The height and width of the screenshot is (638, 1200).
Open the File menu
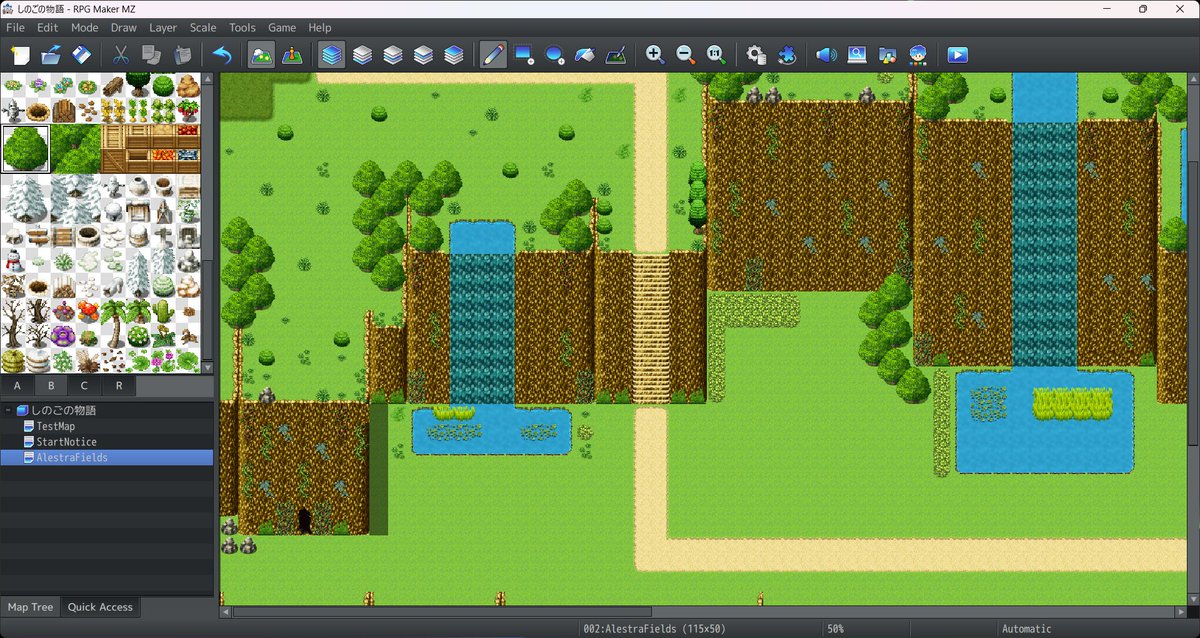[15, 28]
